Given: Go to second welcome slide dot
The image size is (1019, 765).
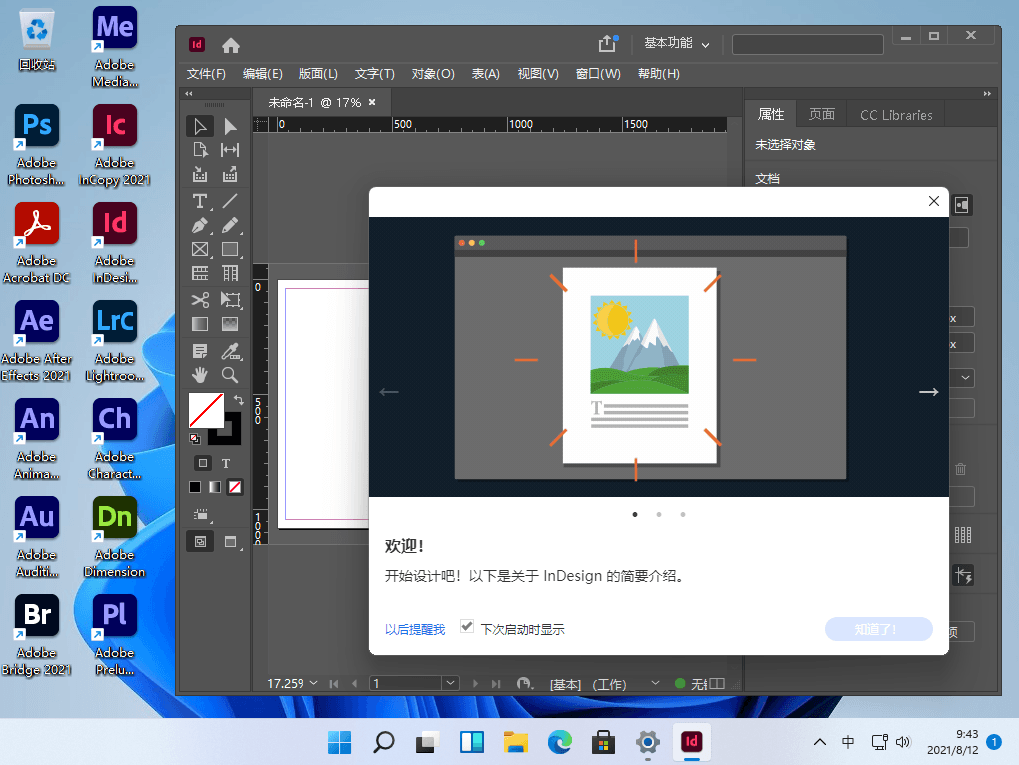Looking at the screenshot, I should [659, 514].
